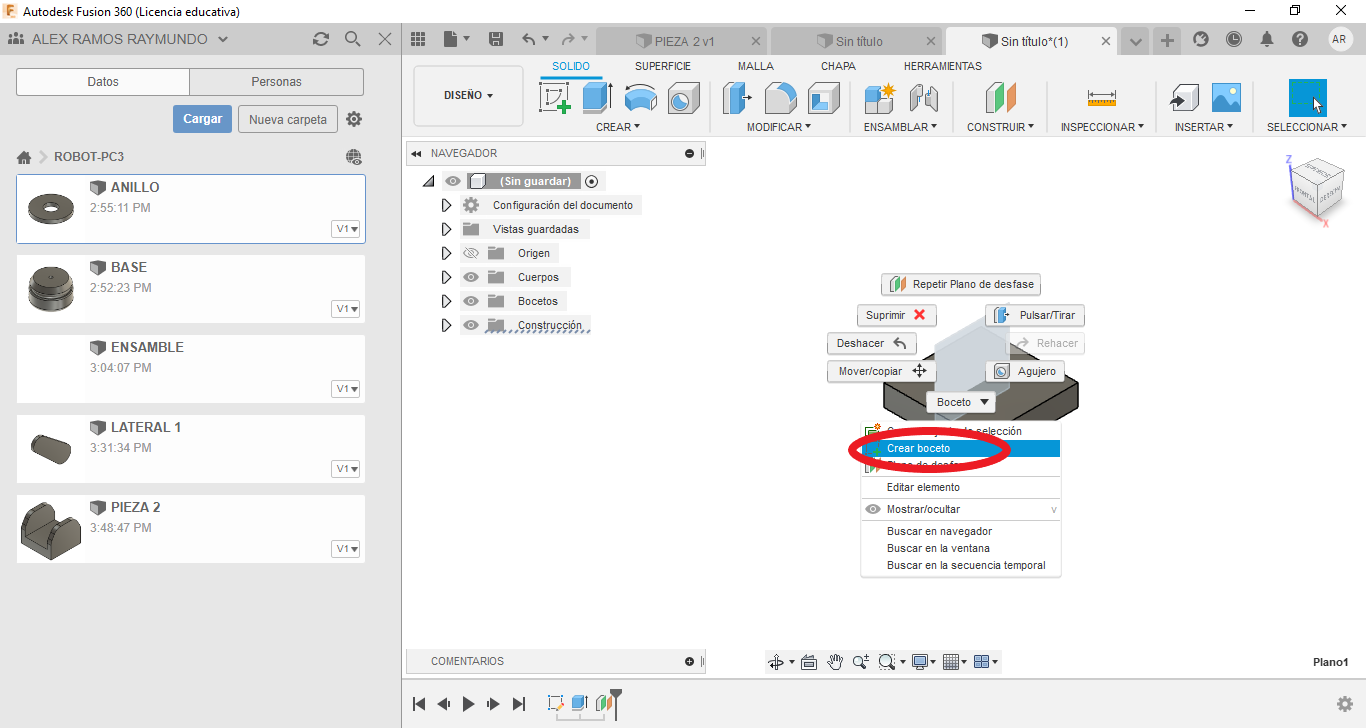Open the CREAR dropdown menu
Image resolution: width=1366 pixels, height=728 pixels.
click(x=618, y=127)
